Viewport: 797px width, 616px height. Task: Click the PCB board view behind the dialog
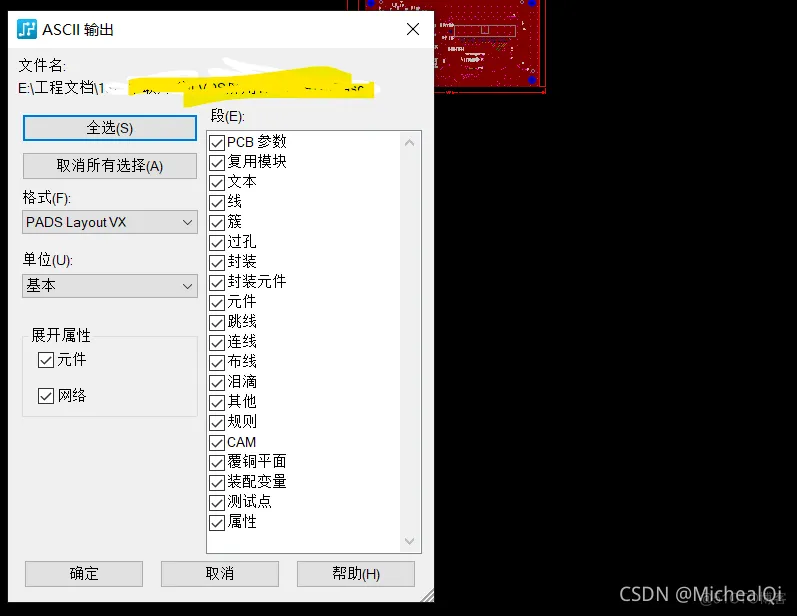coord(491,47)
